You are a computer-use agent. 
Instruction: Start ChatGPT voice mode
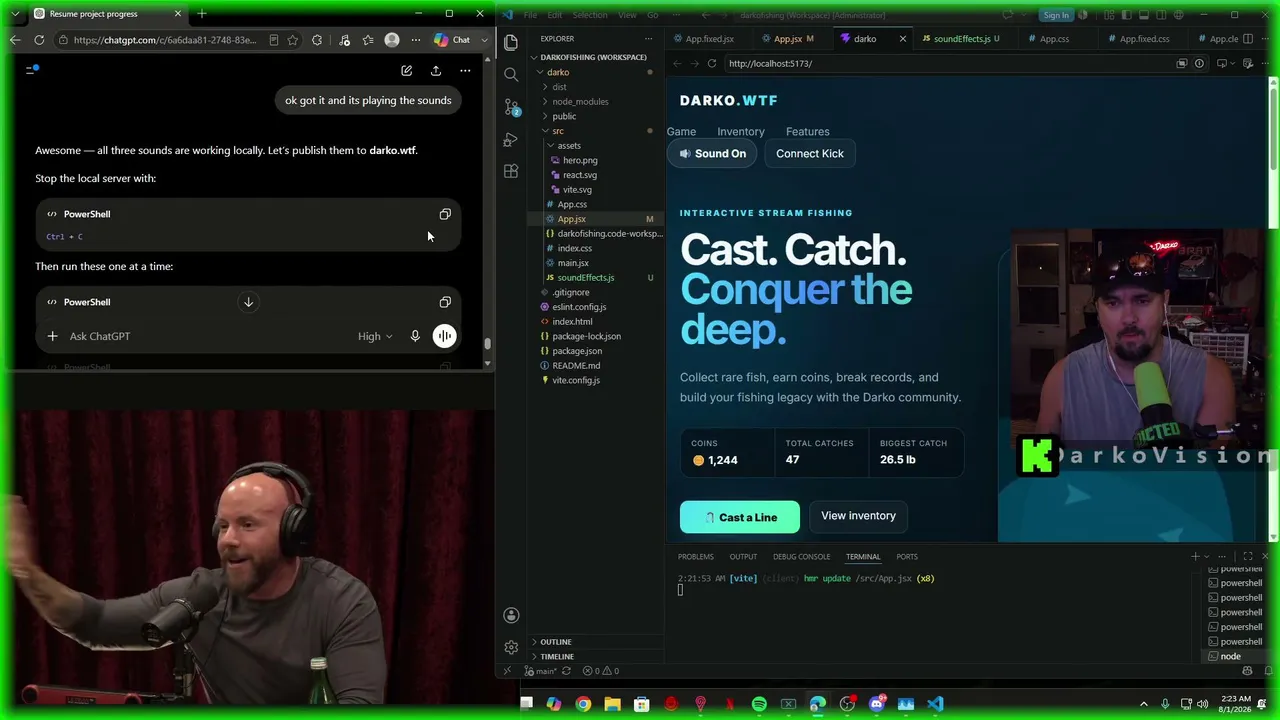pyautogui.click(x=444, y=336)
